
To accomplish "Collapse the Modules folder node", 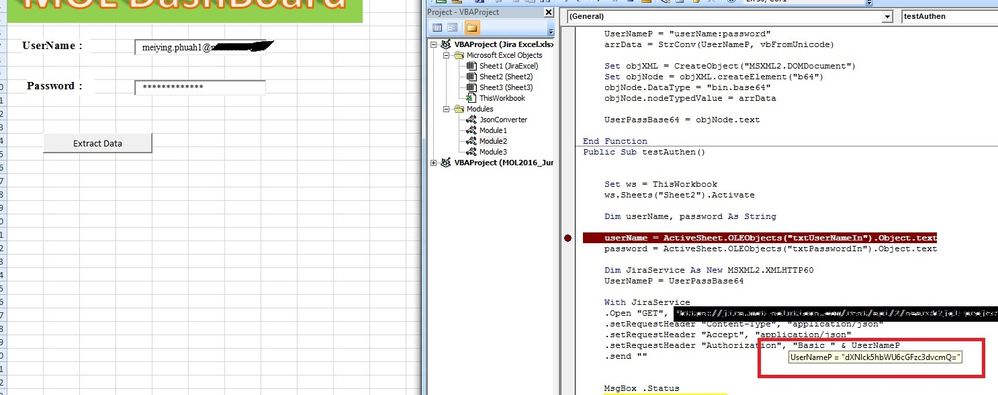I will click(x=446, y=109).
